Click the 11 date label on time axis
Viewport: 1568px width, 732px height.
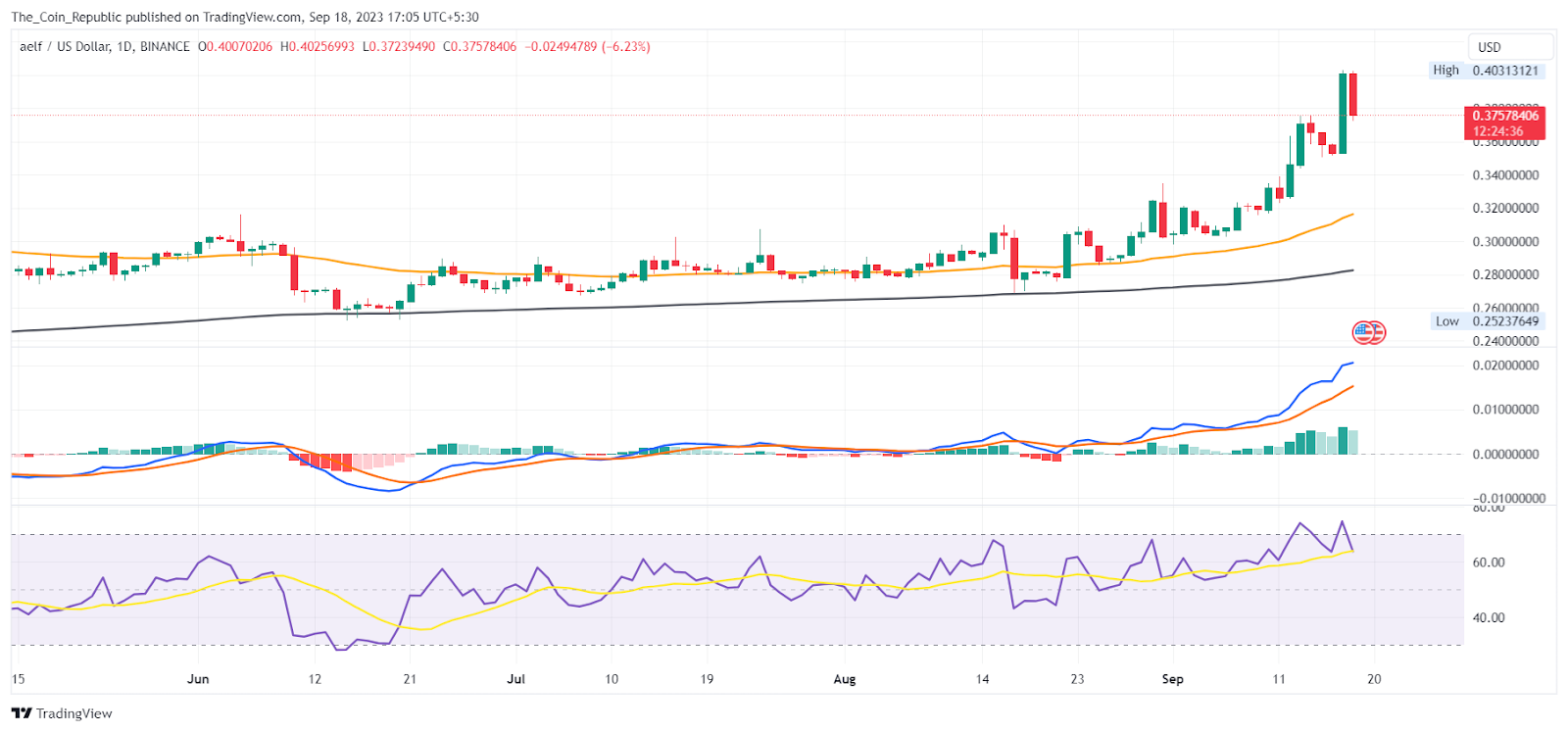click(1279, 679)
